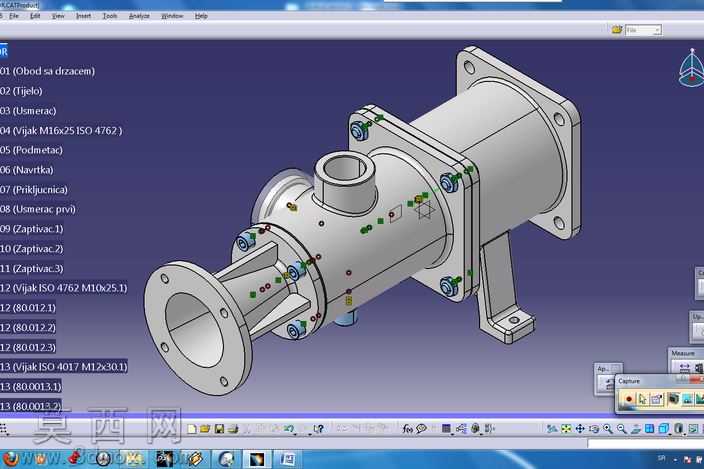Select tree item 12 (80.012.3)

[x=28, y=347]
